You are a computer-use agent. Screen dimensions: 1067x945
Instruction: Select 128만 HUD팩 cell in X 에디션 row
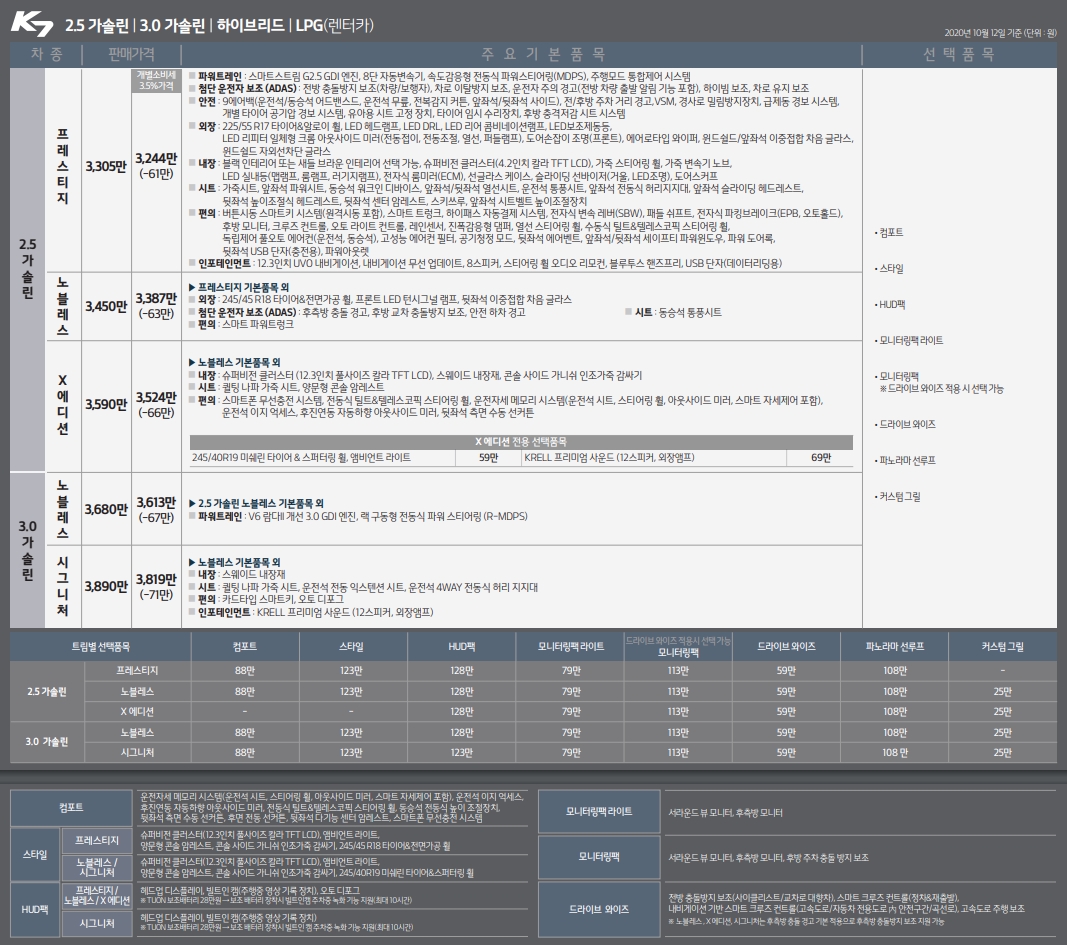[461, 712]
